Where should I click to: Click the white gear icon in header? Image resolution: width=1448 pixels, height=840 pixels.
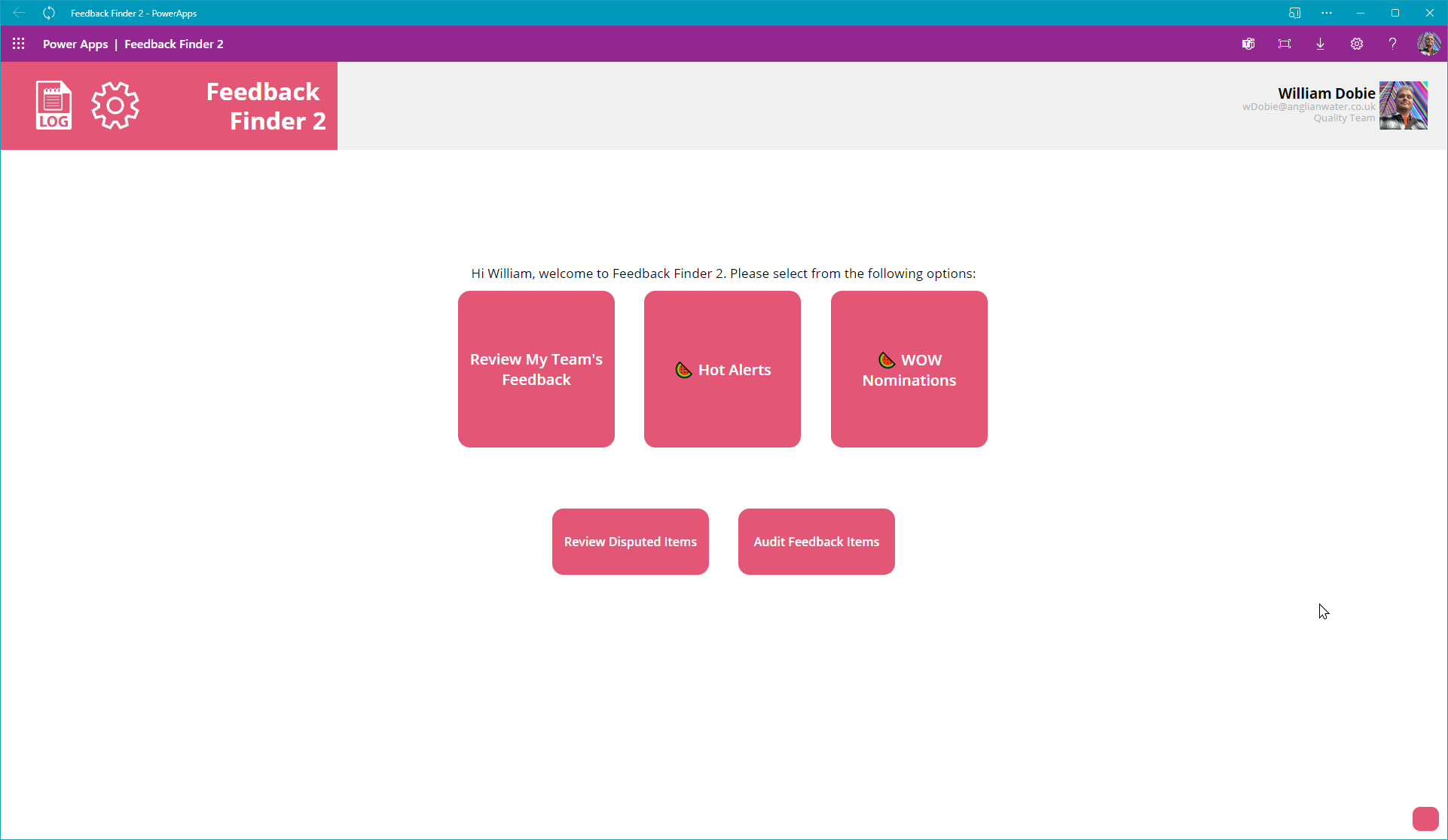pyautogui.click(x=115, y=105)
